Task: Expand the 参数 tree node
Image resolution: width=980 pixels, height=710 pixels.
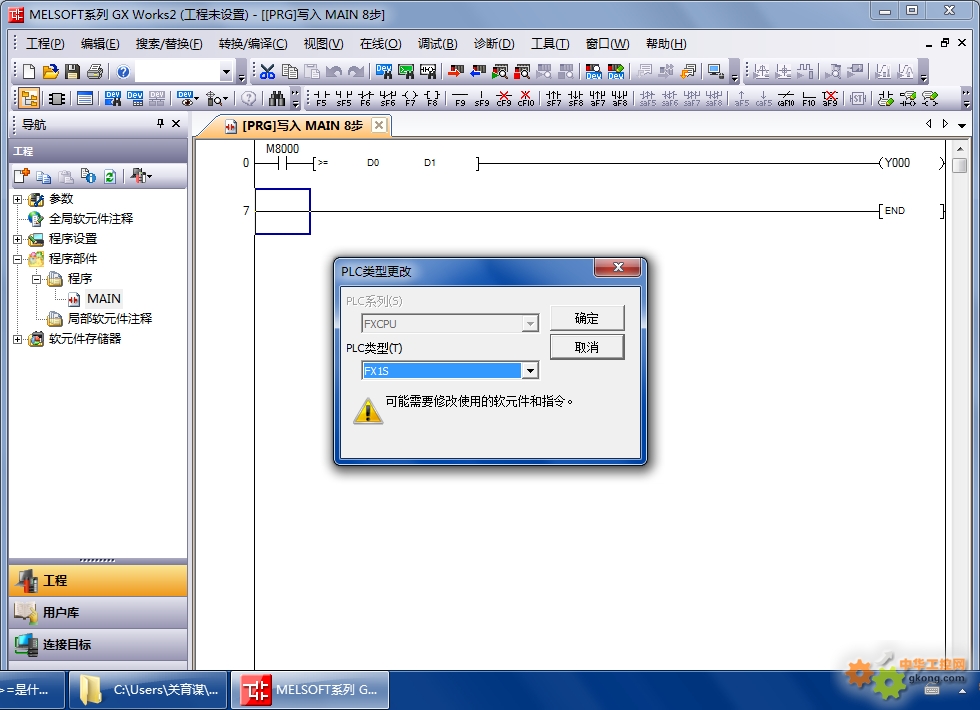Action: 18,199
